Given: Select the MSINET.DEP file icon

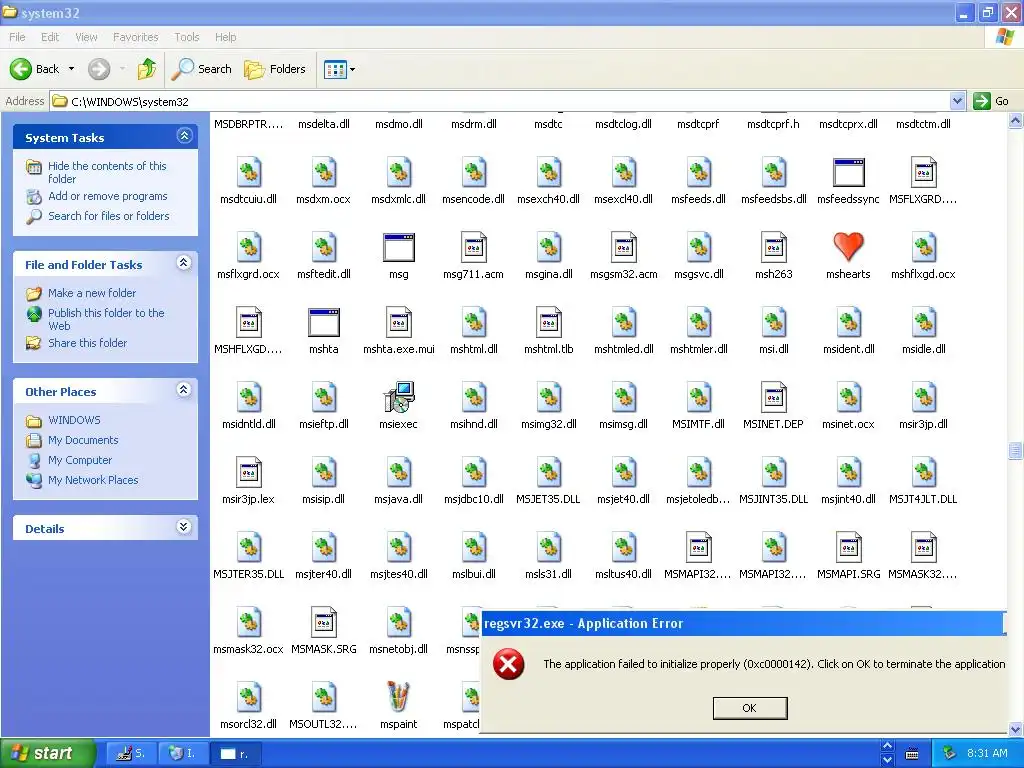Looking at the screenshot, I should (x=774, y=397).
